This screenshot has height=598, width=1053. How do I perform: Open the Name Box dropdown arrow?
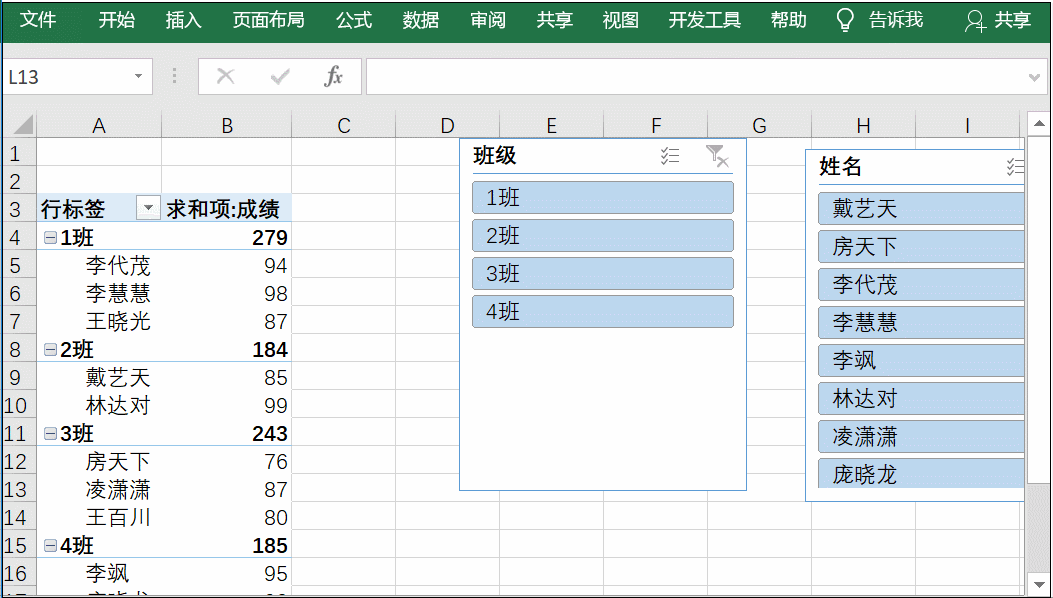(x=139, y=75)
